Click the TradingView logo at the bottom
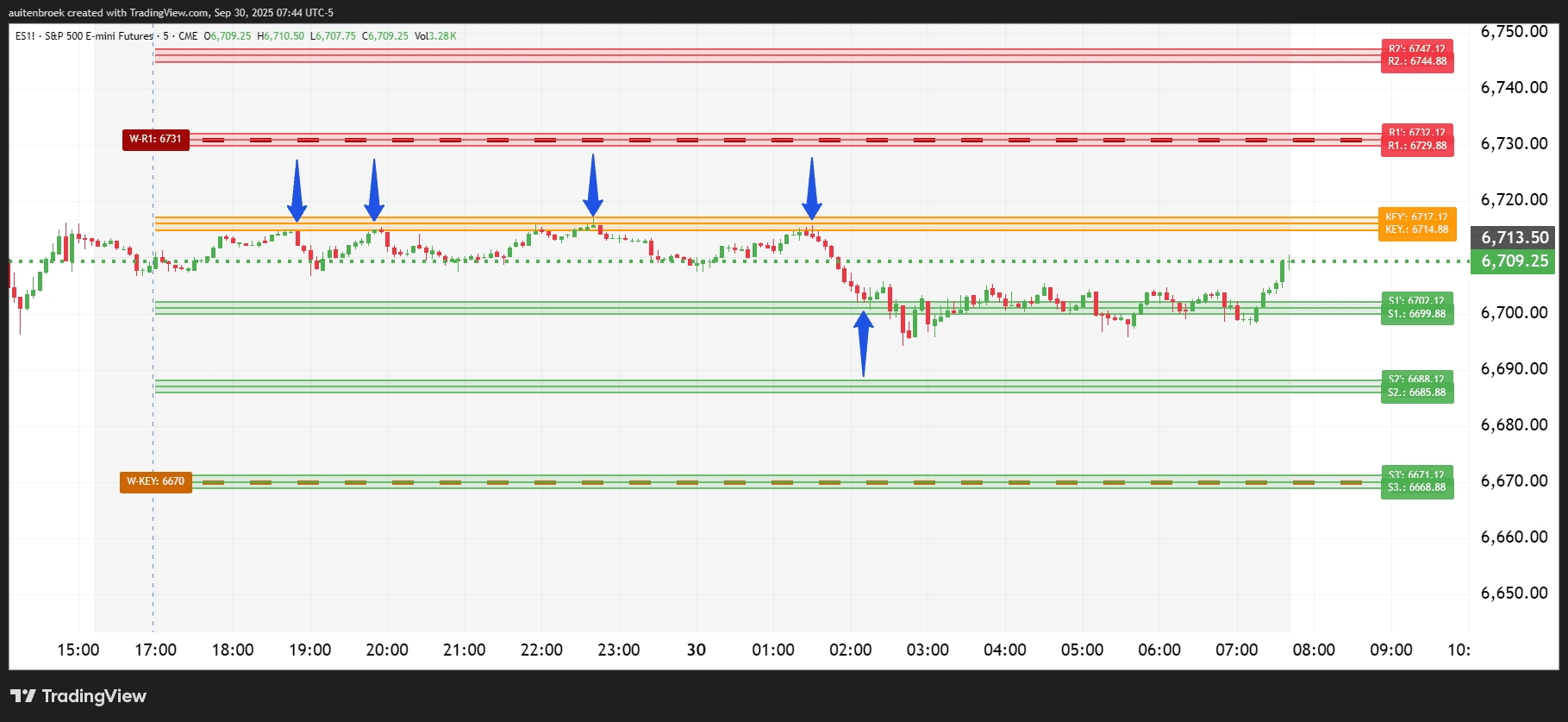 pyautogui.click(x=78, y=696)
